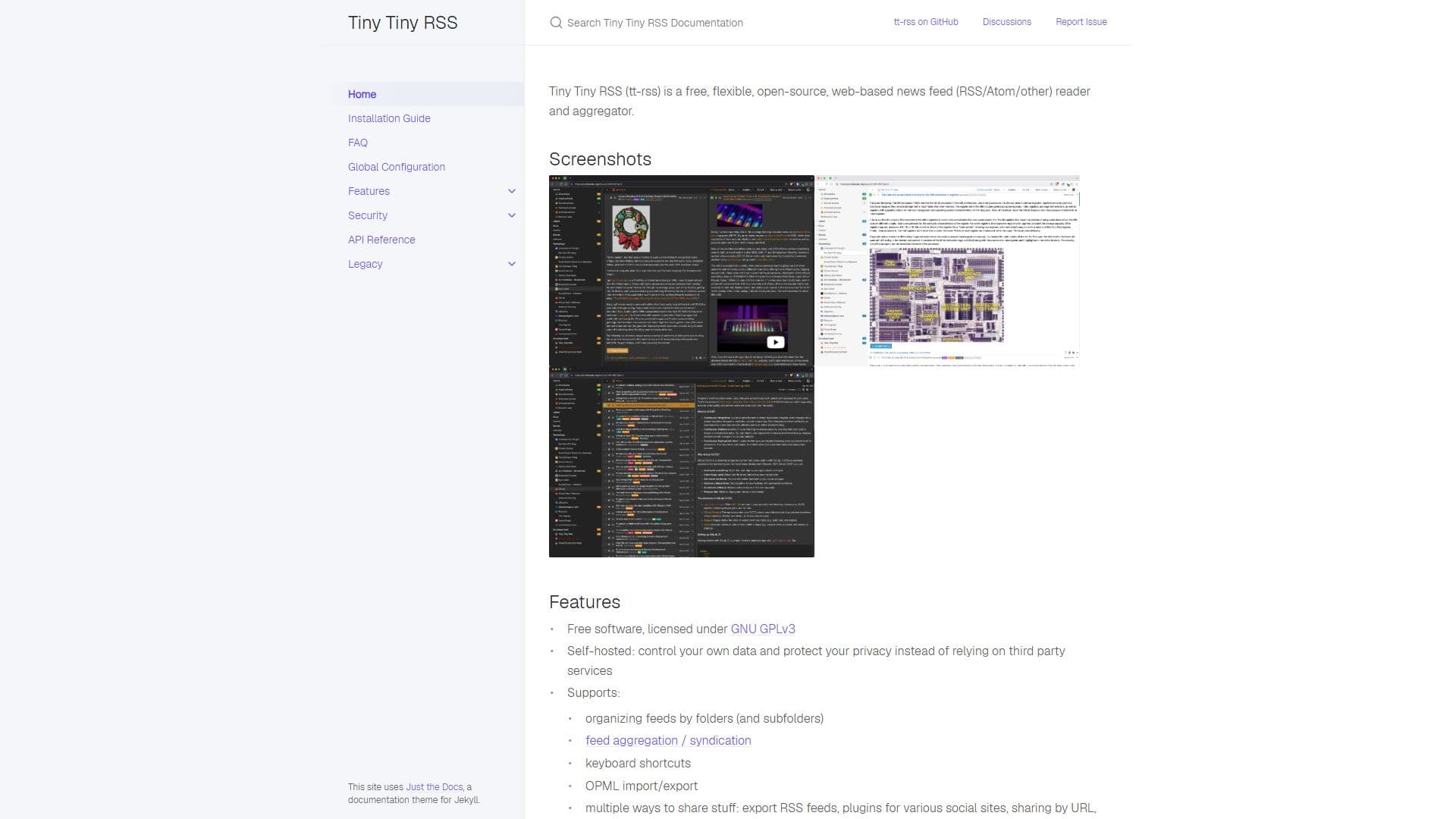
Task: Follow the GNU GPLv3 link
Action: [x=763, y=629]
